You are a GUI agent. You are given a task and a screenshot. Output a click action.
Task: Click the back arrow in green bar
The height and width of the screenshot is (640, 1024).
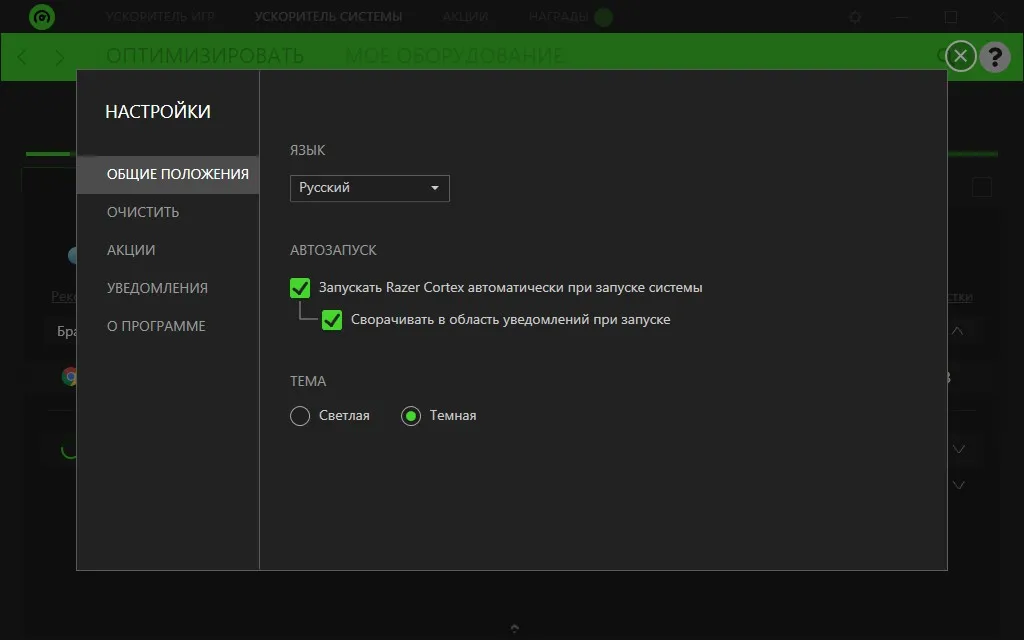22,57
